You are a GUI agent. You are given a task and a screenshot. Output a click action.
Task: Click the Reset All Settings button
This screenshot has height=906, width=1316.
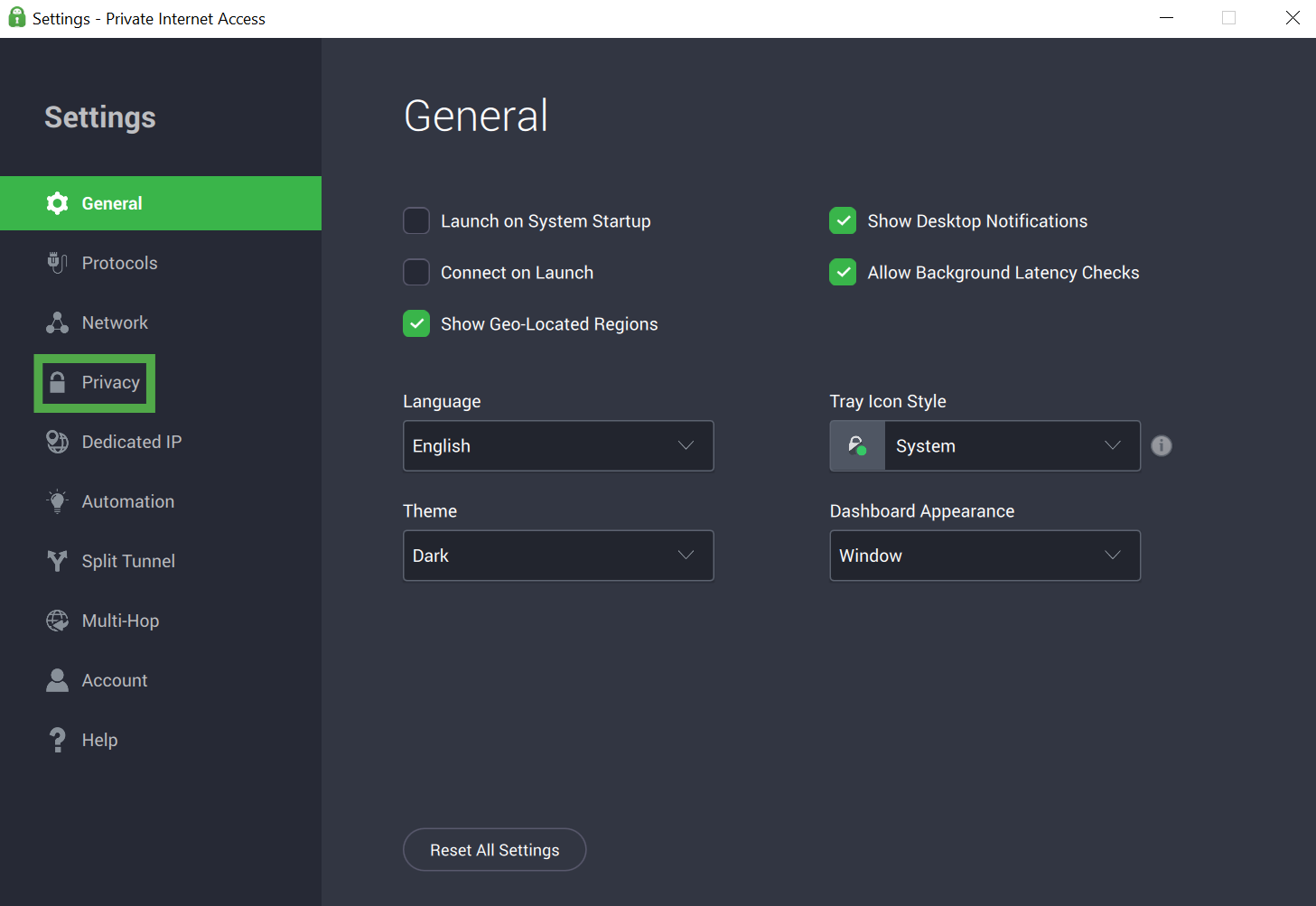tap(494, 850)
